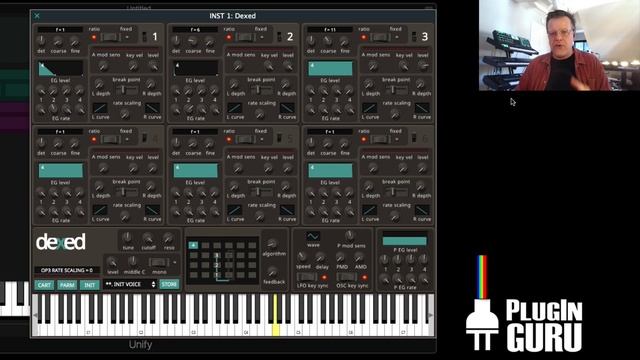Click operator 1 output level knob
640x360 pixels.
point(153,66)
